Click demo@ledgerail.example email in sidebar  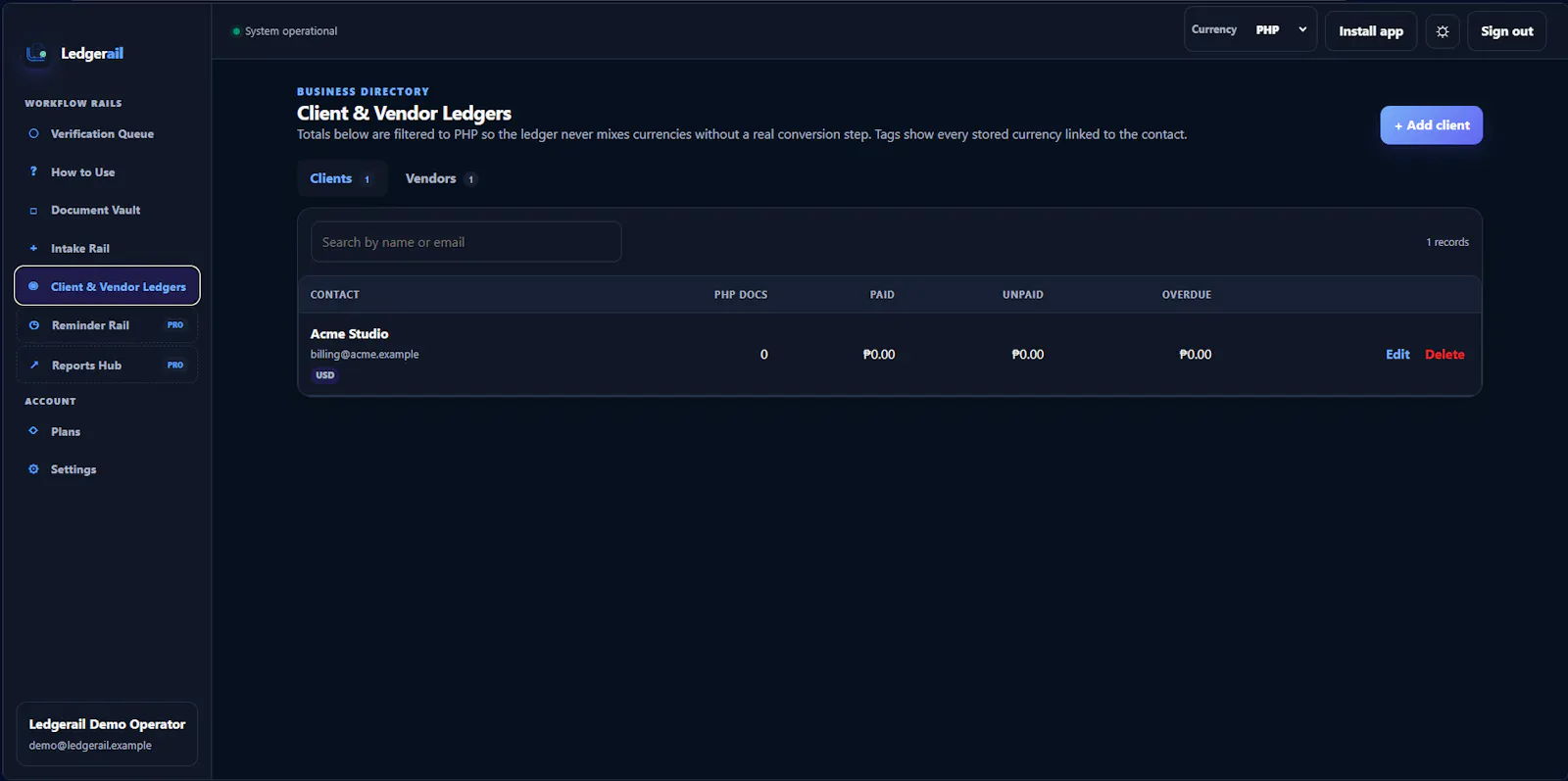tap(90, 746)
